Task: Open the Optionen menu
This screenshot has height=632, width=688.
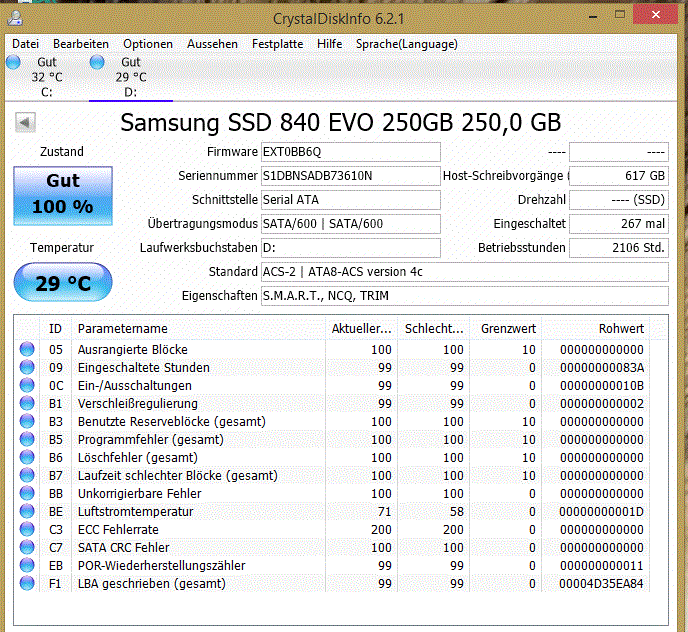Action: (x=148, y=44)
